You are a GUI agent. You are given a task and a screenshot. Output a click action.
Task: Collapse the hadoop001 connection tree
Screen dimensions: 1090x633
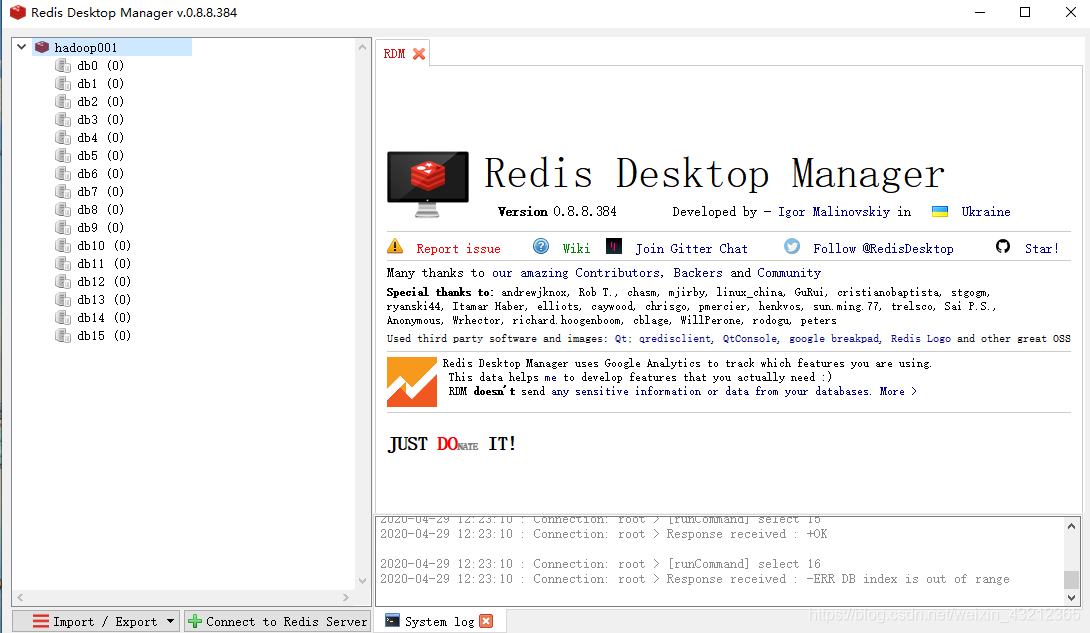pos(22,47)
